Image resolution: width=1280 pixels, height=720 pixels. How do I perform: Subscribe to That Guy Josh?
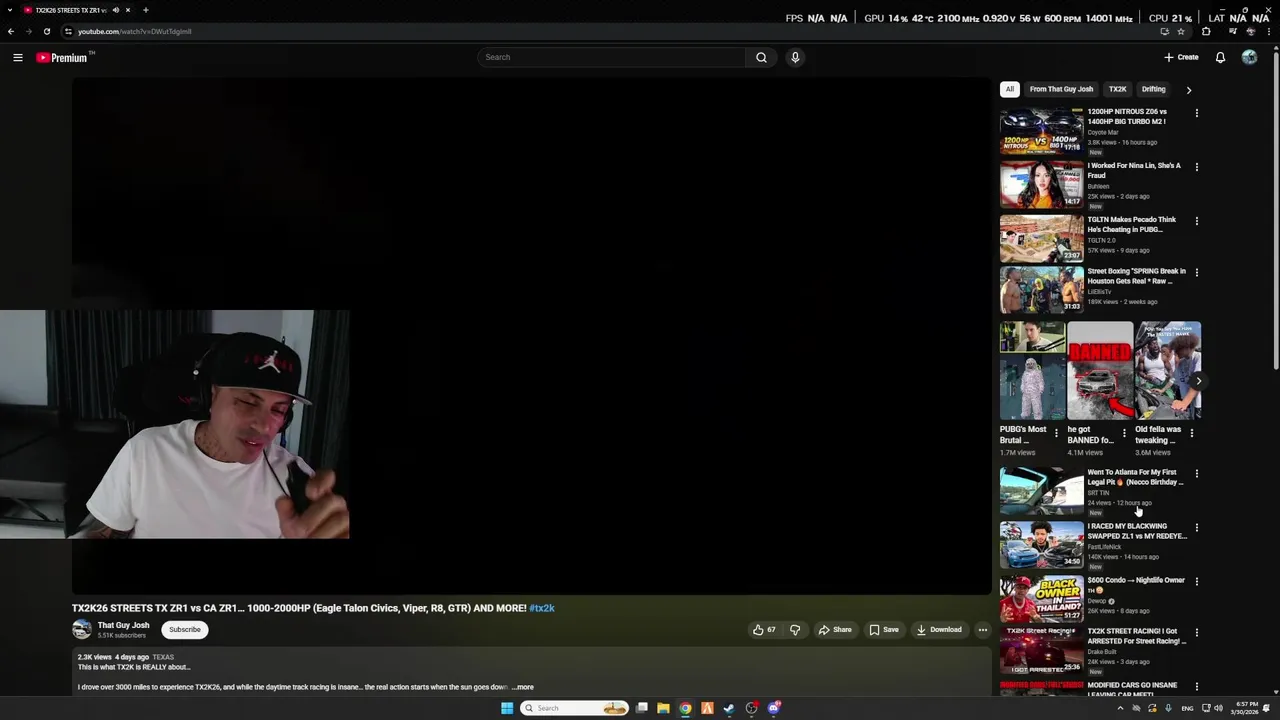185,629
